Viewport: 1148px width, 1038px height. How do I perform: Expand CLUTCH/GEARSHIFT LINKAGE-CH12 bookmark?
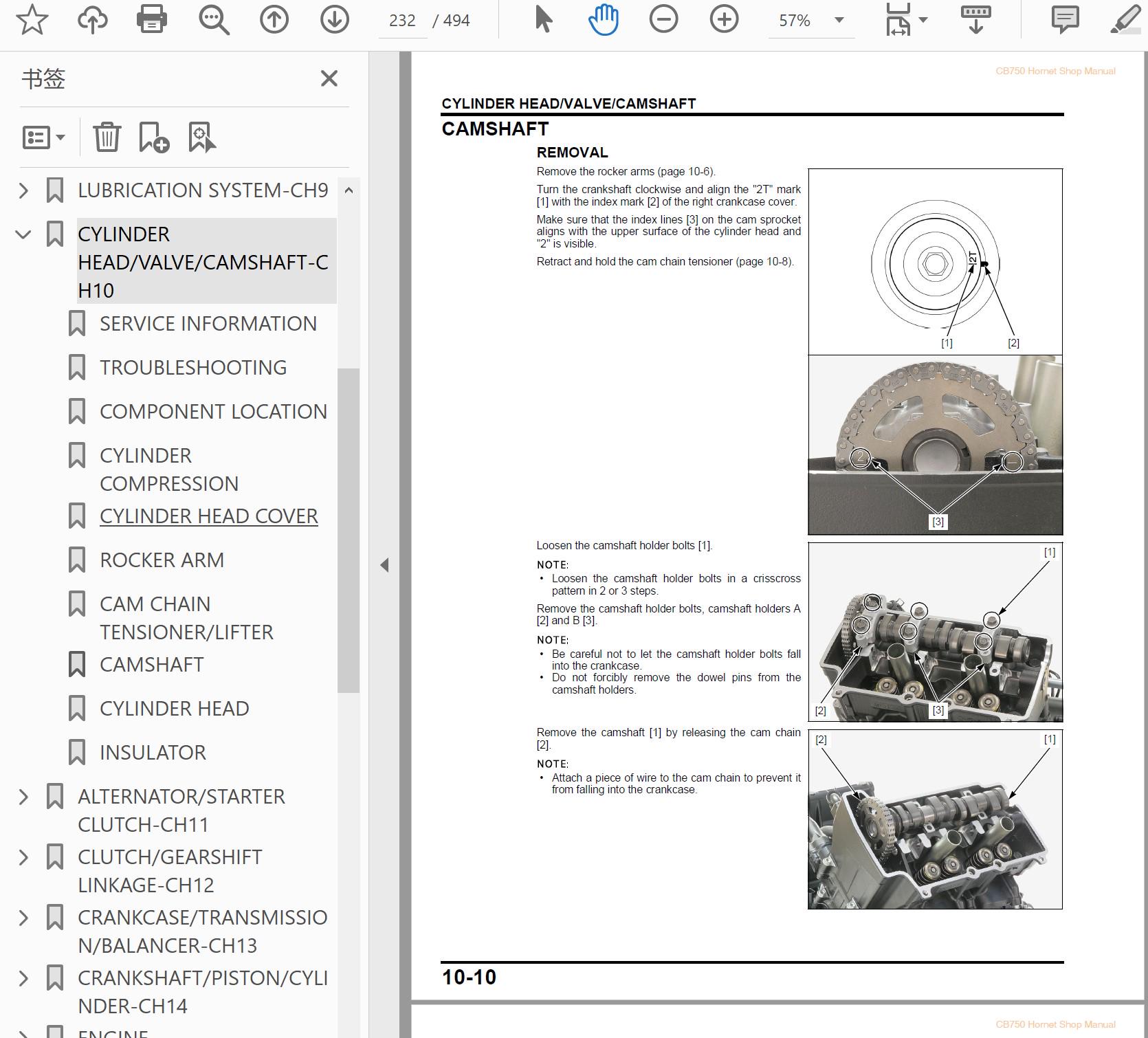23,857
